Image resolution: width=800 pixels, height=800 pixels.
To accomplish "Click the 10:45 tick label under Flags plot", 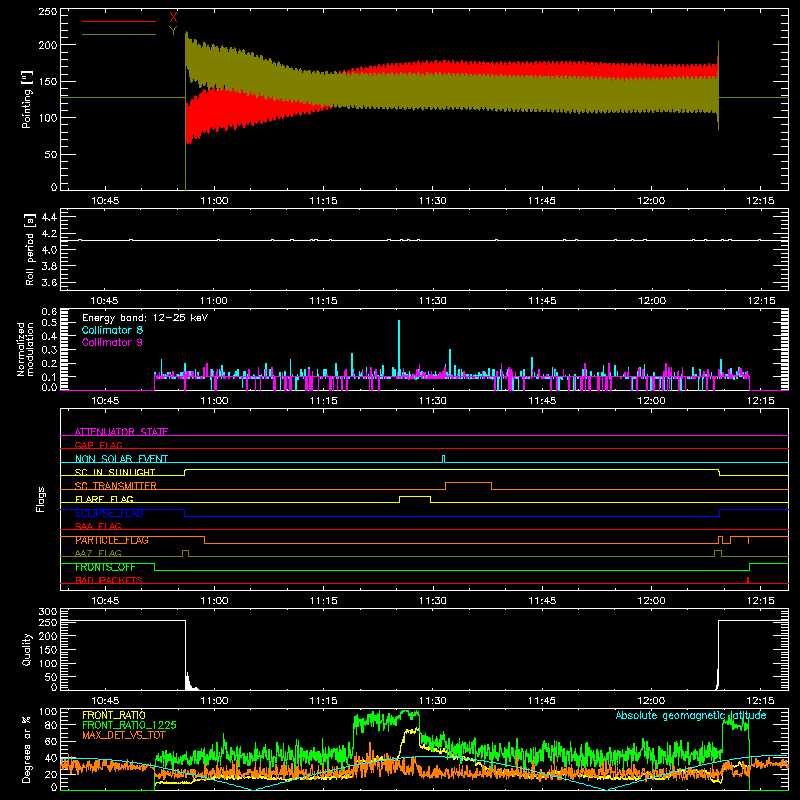I will pyautogui.click(x=105, y=601).
